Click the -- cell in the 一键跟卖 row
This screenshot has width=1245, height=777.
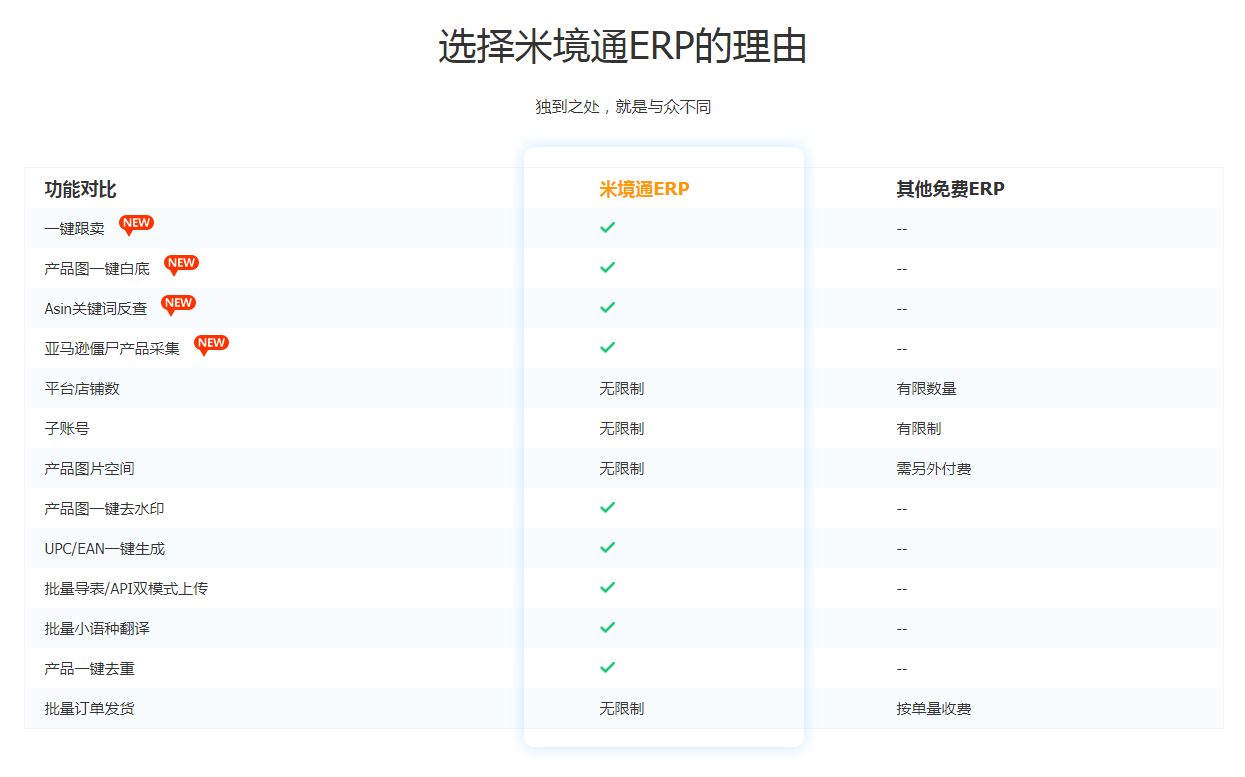click(x=902, y=228)
